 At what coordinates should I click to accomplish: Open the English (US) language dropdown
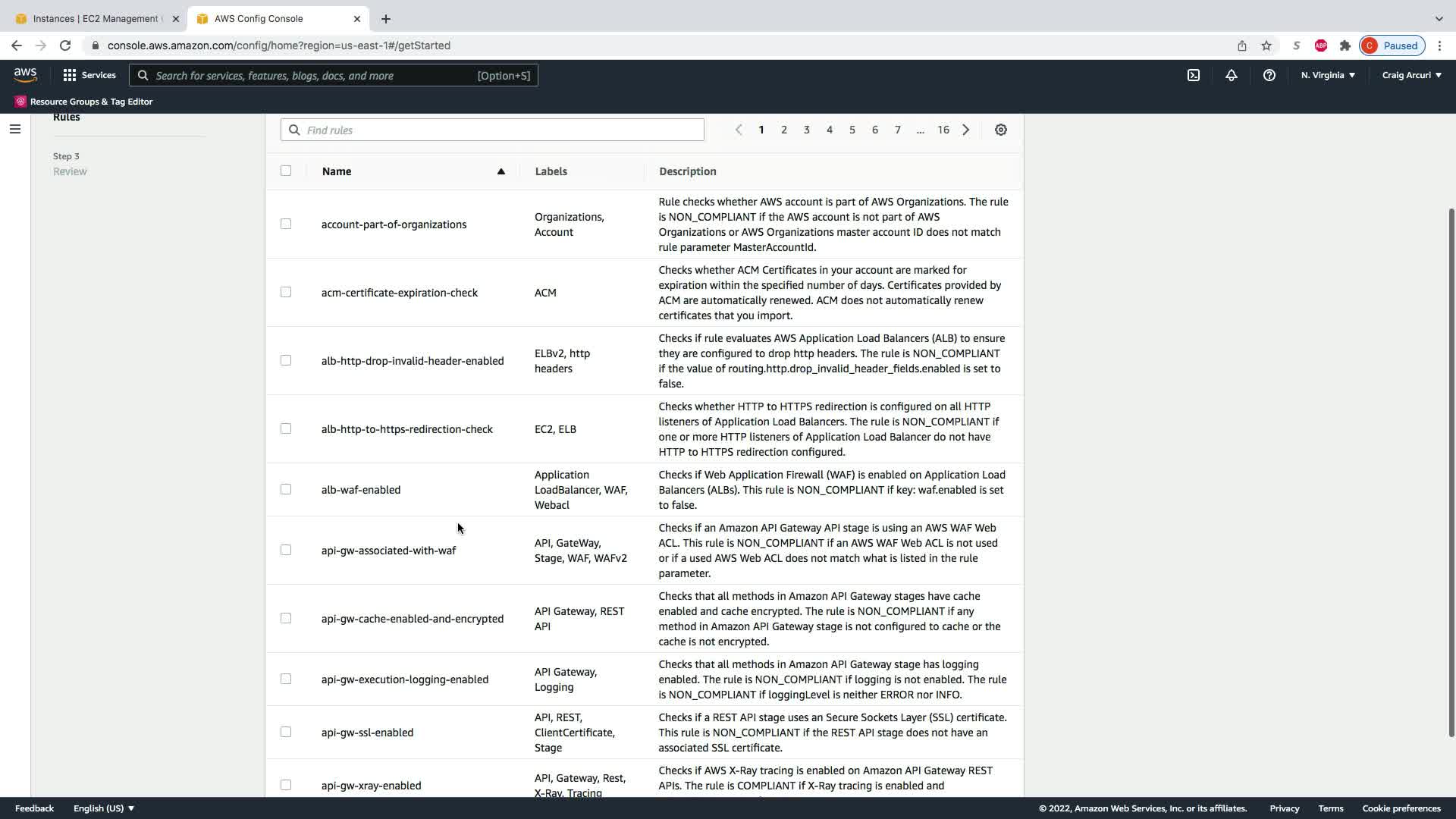pos(104,808)
